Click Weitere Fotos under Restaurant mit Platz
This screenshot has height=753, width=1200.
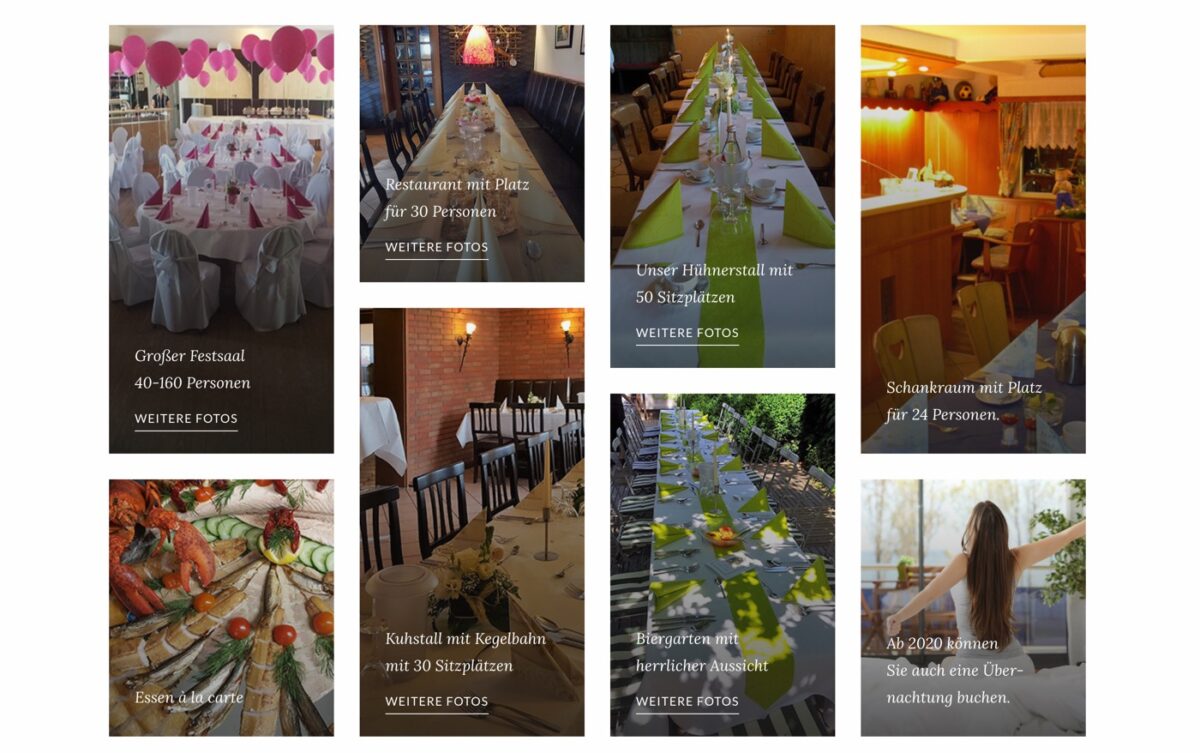[x=437, y=247]
